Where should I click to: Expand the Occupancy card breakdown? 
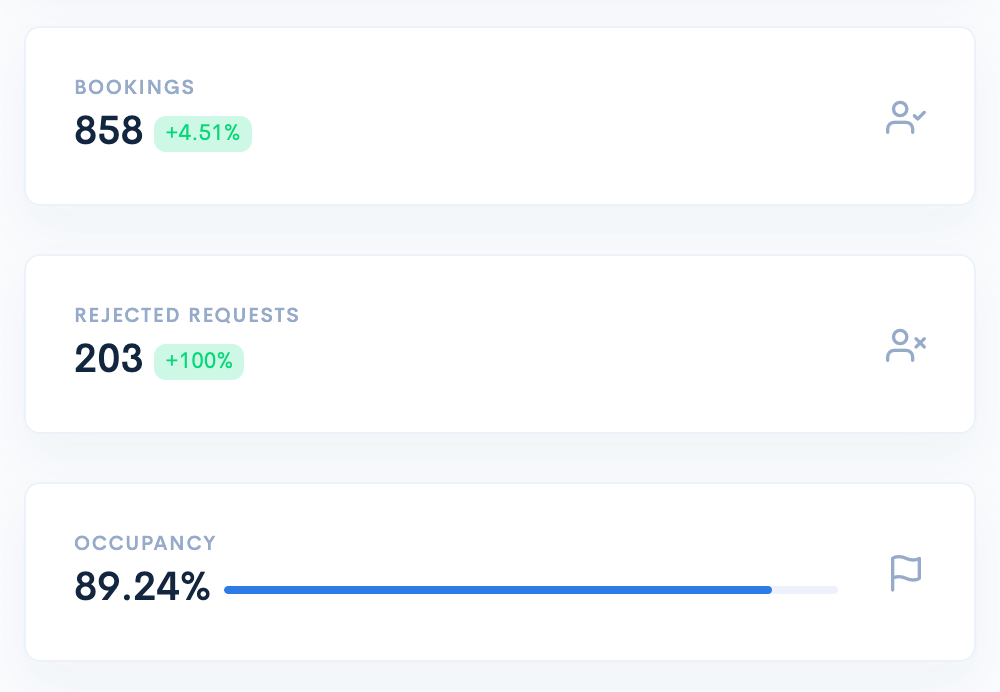pos(500,571)
